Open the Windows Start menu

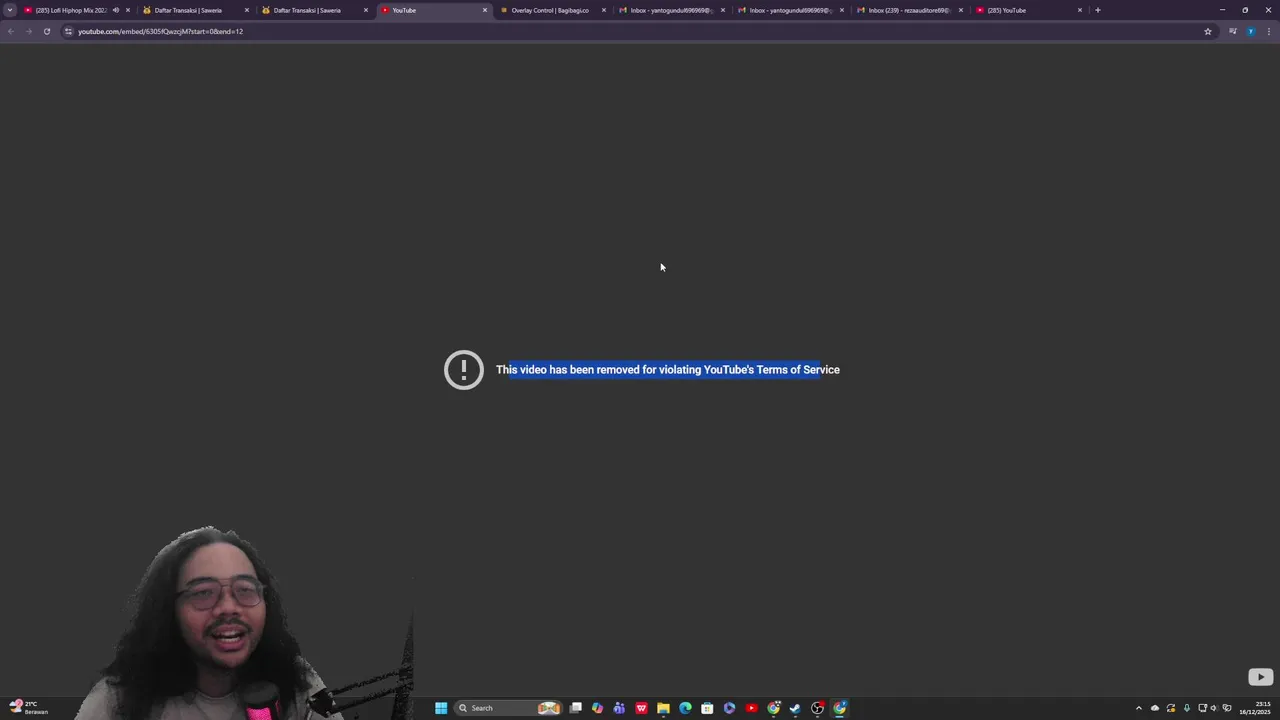point(441,708)
